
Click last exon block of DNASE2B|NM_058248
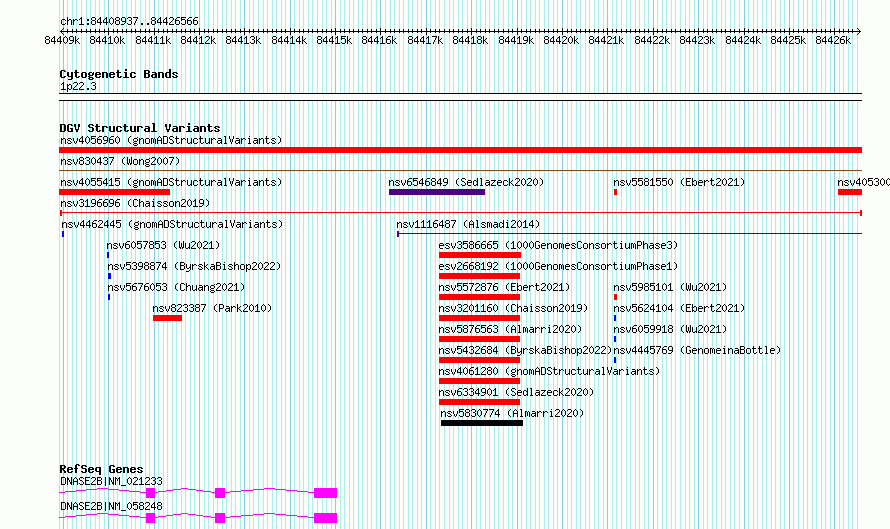tap(326, 518)
